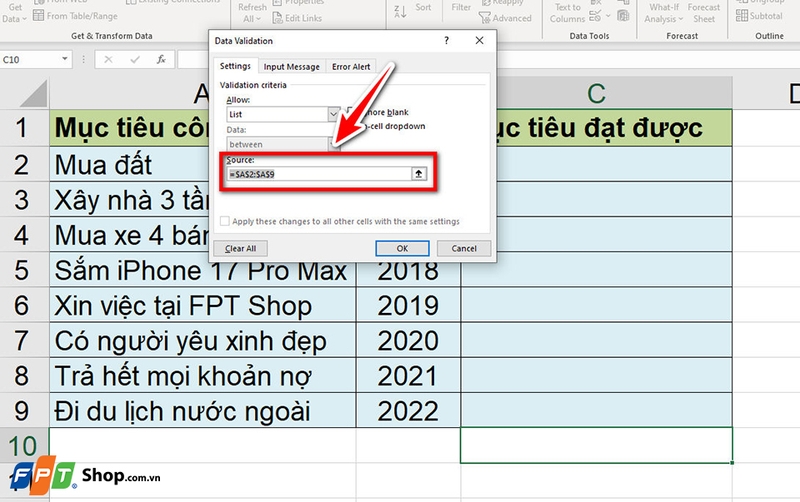Select row 9 header
800x502 pixels.
coord(24,411)
